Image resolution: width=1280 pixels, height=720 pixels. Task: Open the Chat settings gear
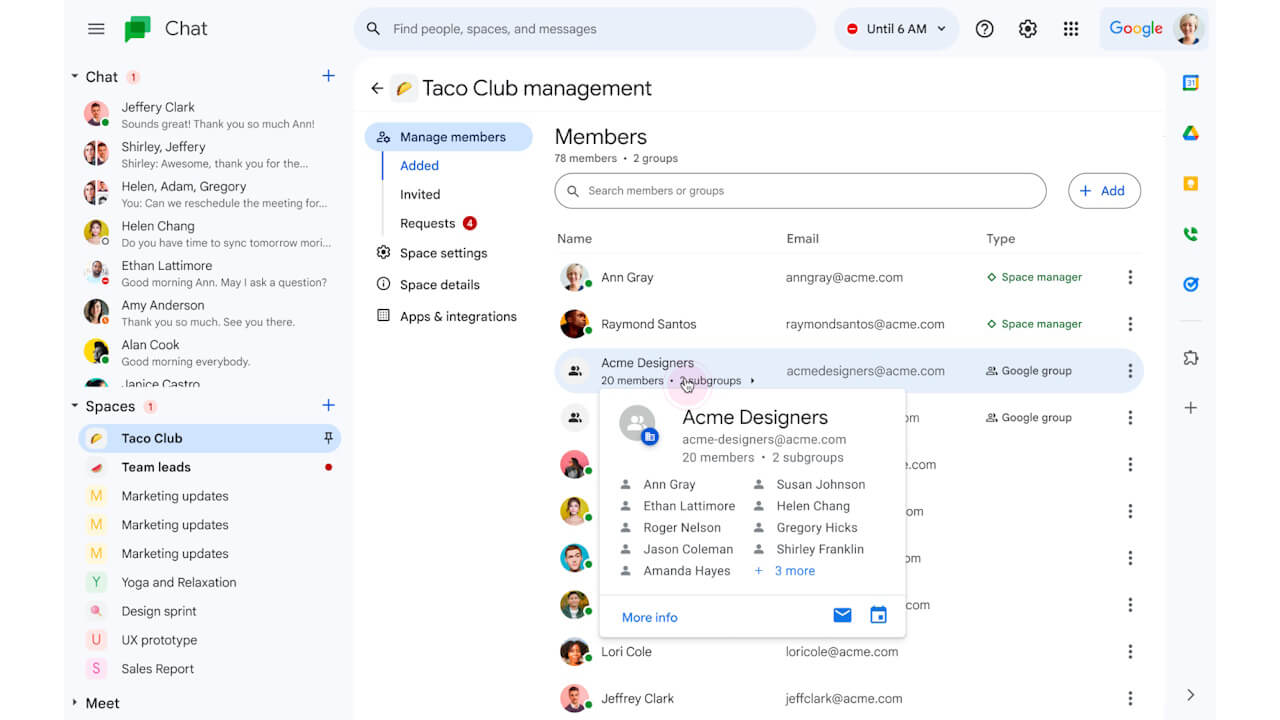(1027, 28)
